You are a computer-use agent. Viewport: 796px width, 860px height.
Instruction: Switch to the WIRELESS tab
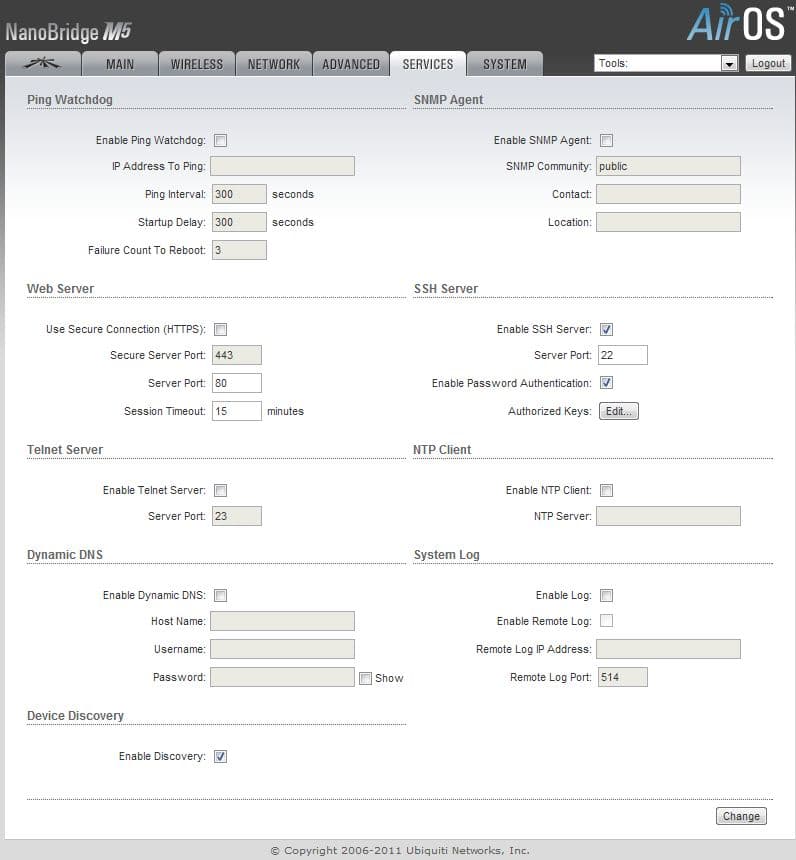coord(196,64)
